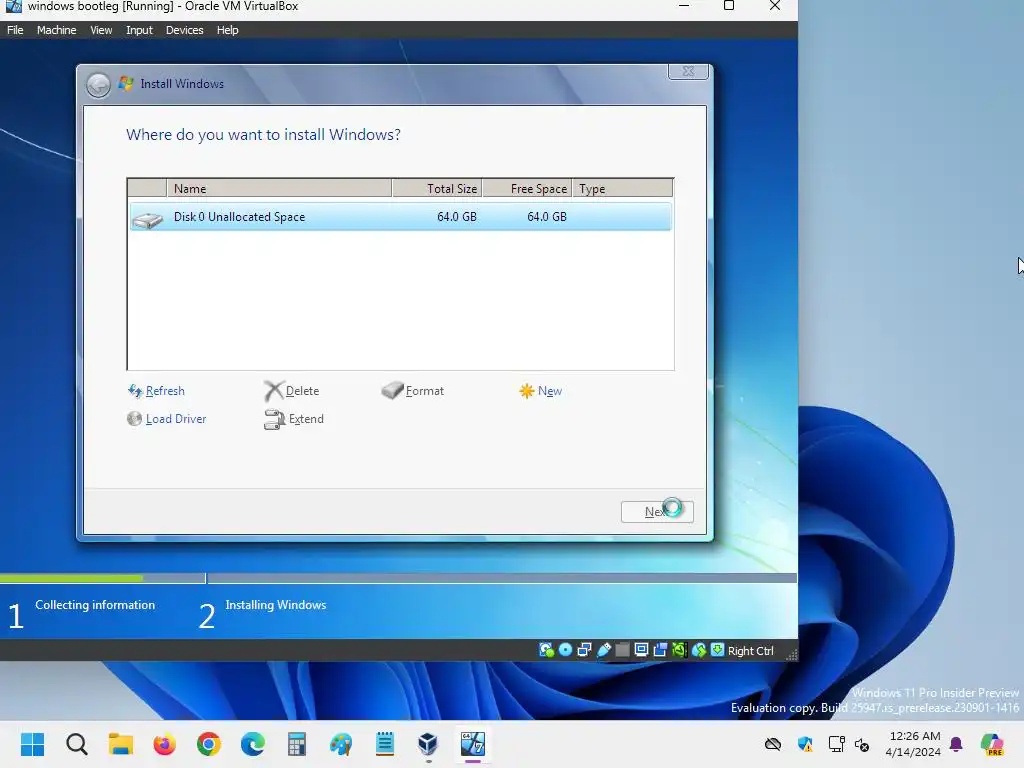The image size is (1024, 768).
Task: Click the Free Space column header
Action: [x=527, y=189]
